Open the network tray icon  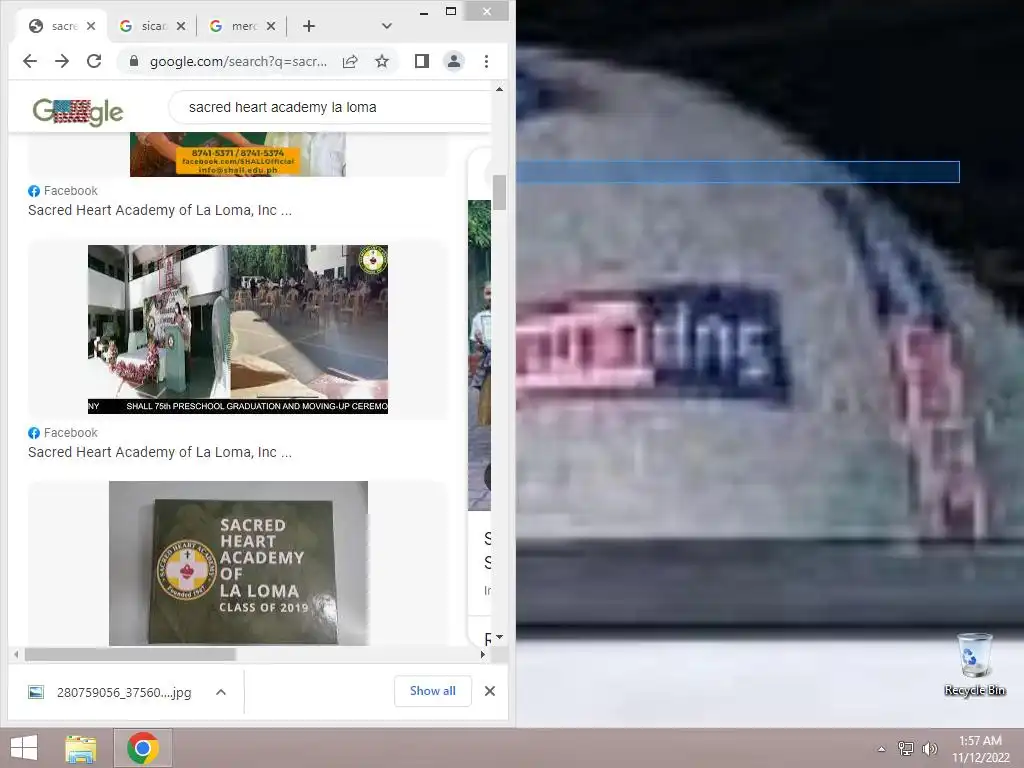click(906, 748)
